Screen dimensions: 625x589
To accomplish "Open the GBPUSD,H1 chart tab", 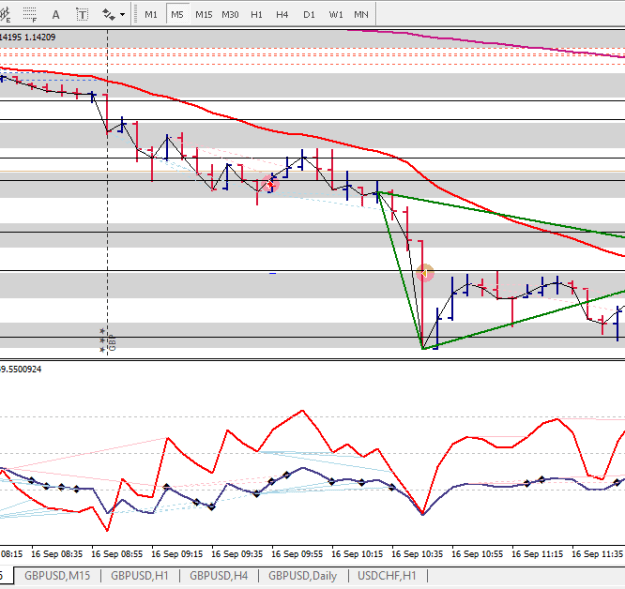I will 140,576.
